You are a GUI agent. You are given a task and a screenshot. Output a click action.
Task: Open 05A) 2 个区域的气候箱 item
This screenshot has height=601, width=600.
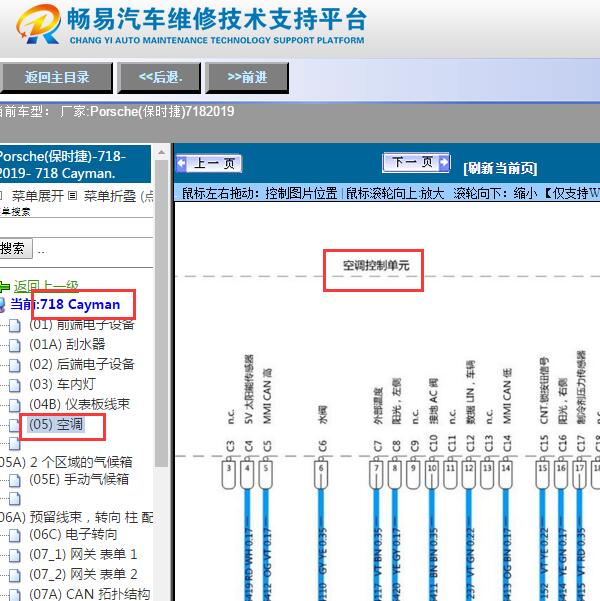(x=66, y=462)
